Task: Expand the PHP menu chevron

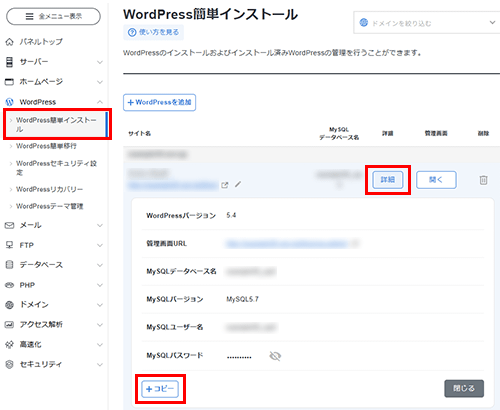Action: pos(100,285)
